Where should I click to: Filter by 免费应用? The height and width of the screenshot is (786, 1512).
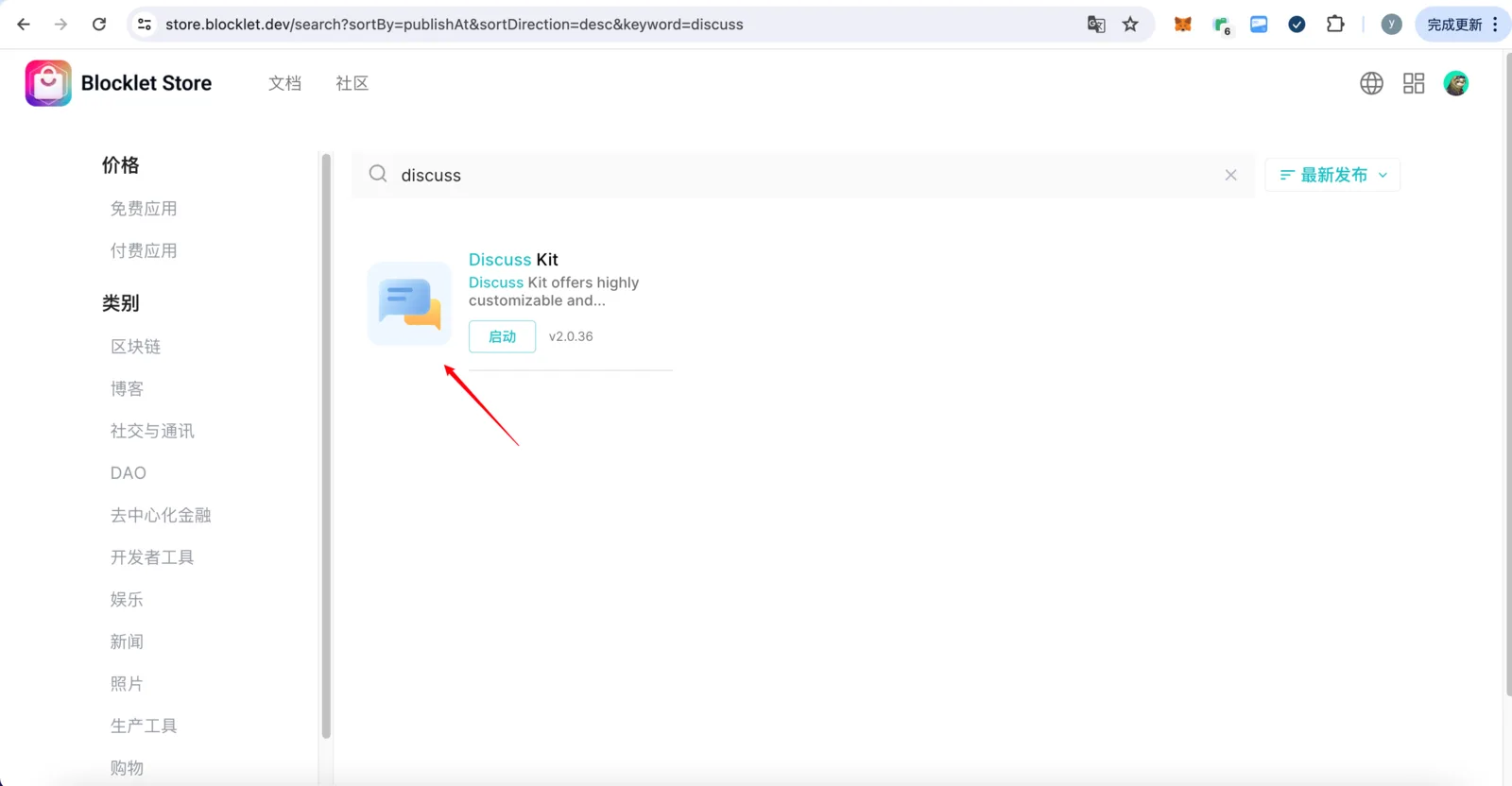[x=144, y=209]
